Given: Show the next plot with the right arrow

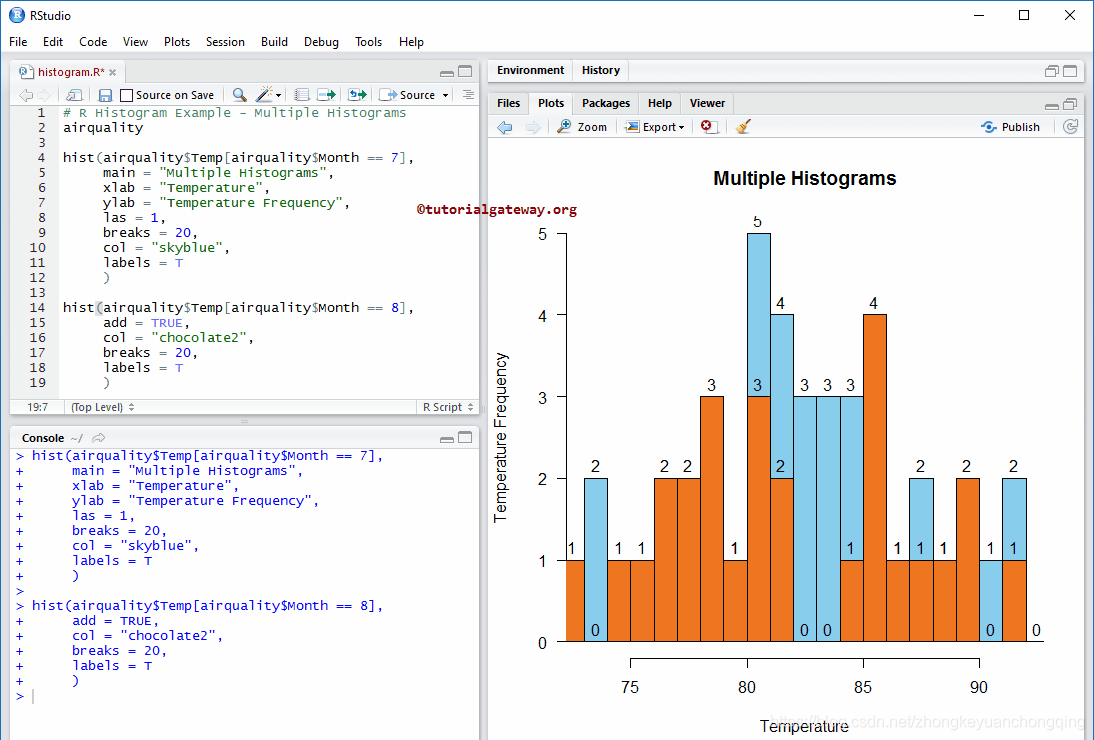Looking at the screenshot, I should [533, 127].
